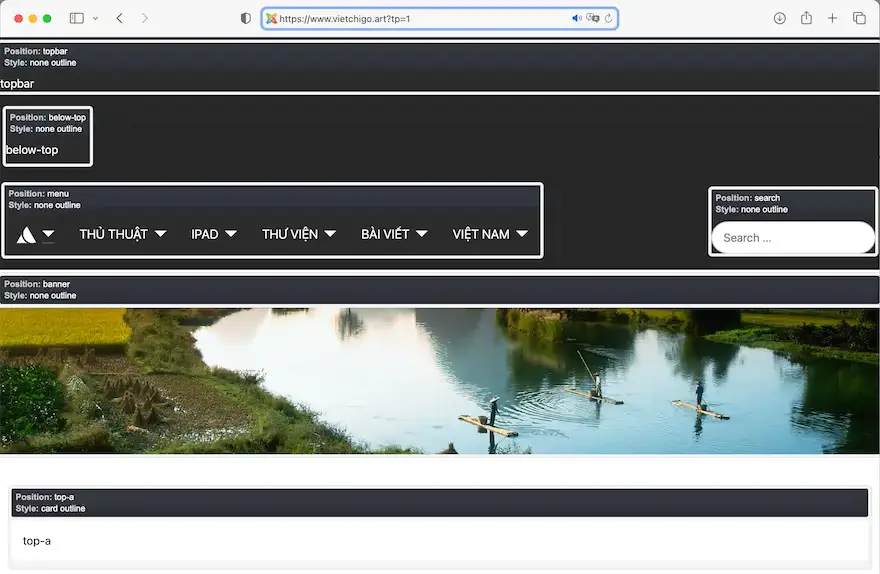Mute the tab audio via the speaker icon
The width and height of the screenshot is (880, 574).
[x=577, y=19]
